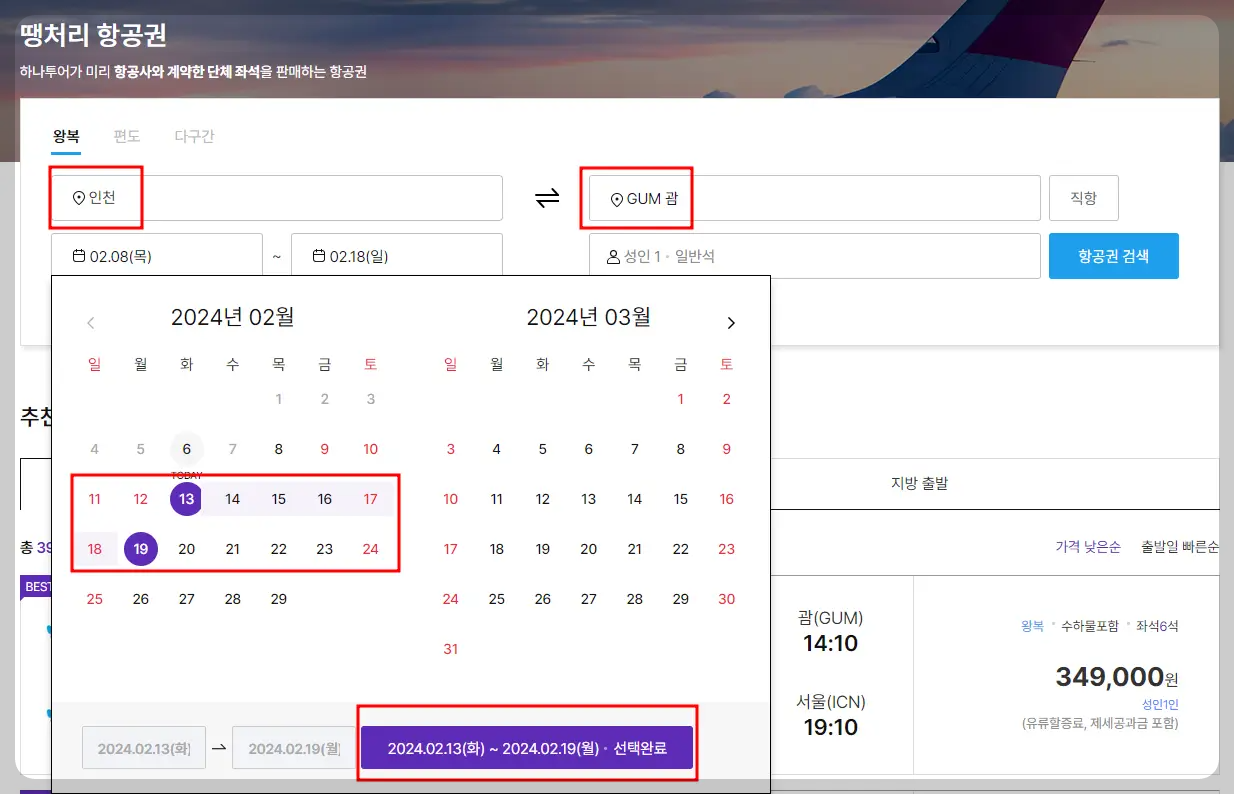Select February 20 in the calendar

[186, 548]
